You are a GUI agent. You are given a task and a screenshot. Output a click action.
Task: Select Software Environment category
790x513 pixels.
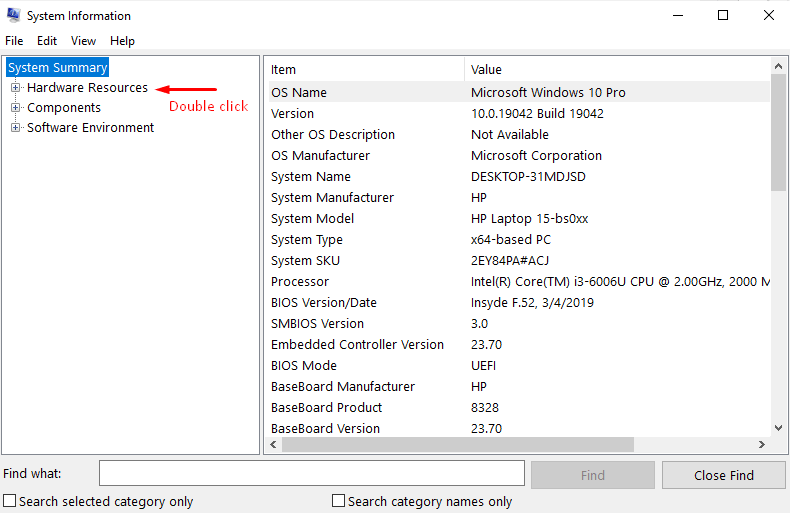pyautogui.click(x=90, y=128)
